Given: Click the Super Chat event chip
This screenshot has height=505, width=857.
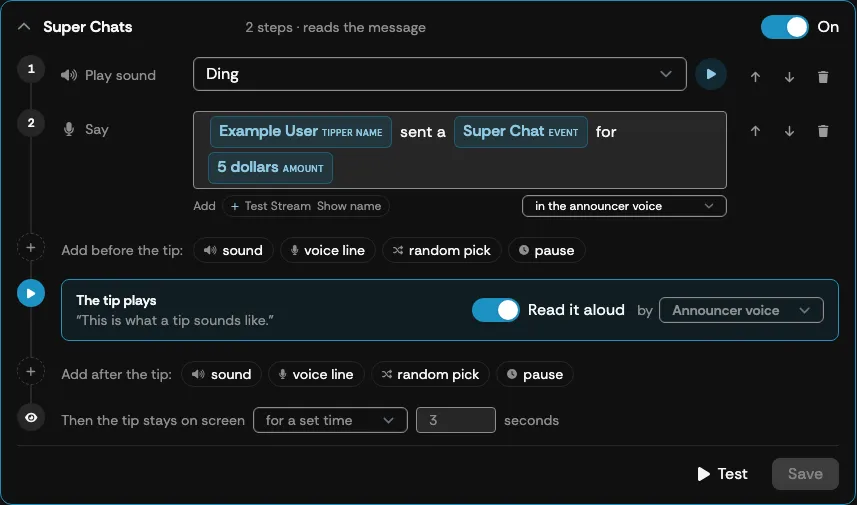Looking at the screenshot, I should pyautogui.click(x=520, y=132).
